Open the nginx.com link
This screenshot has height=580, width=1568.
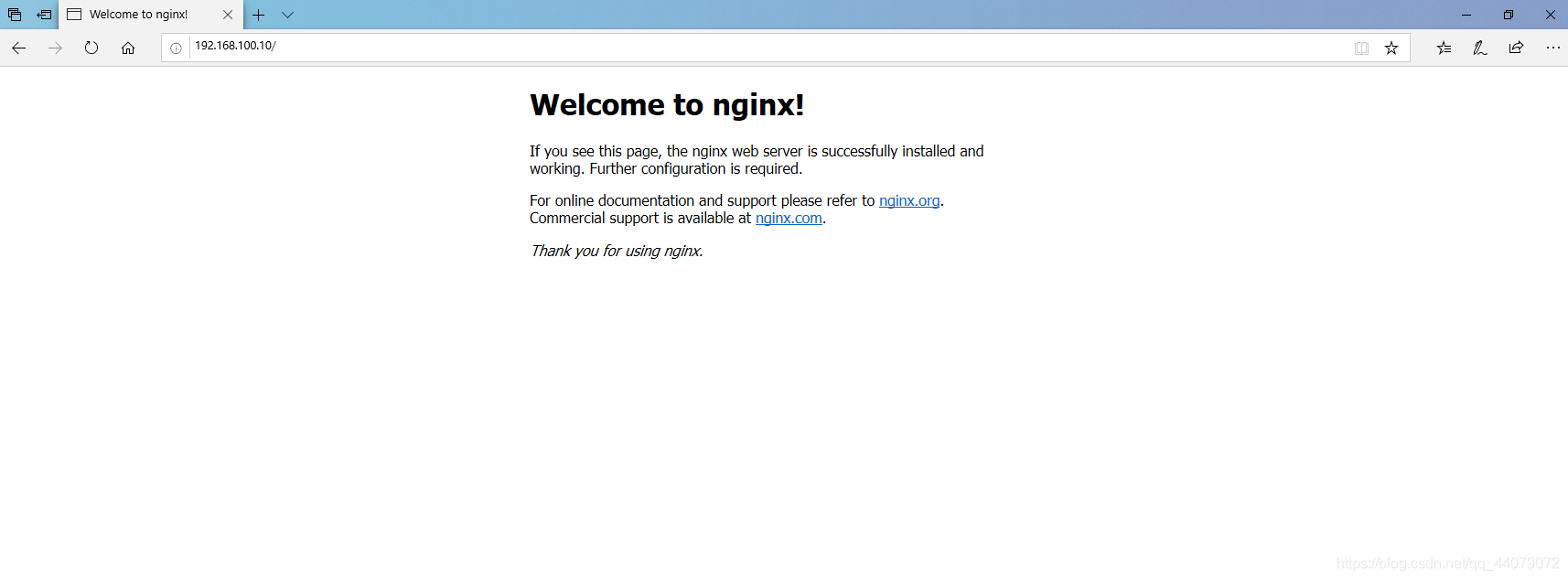789,218
